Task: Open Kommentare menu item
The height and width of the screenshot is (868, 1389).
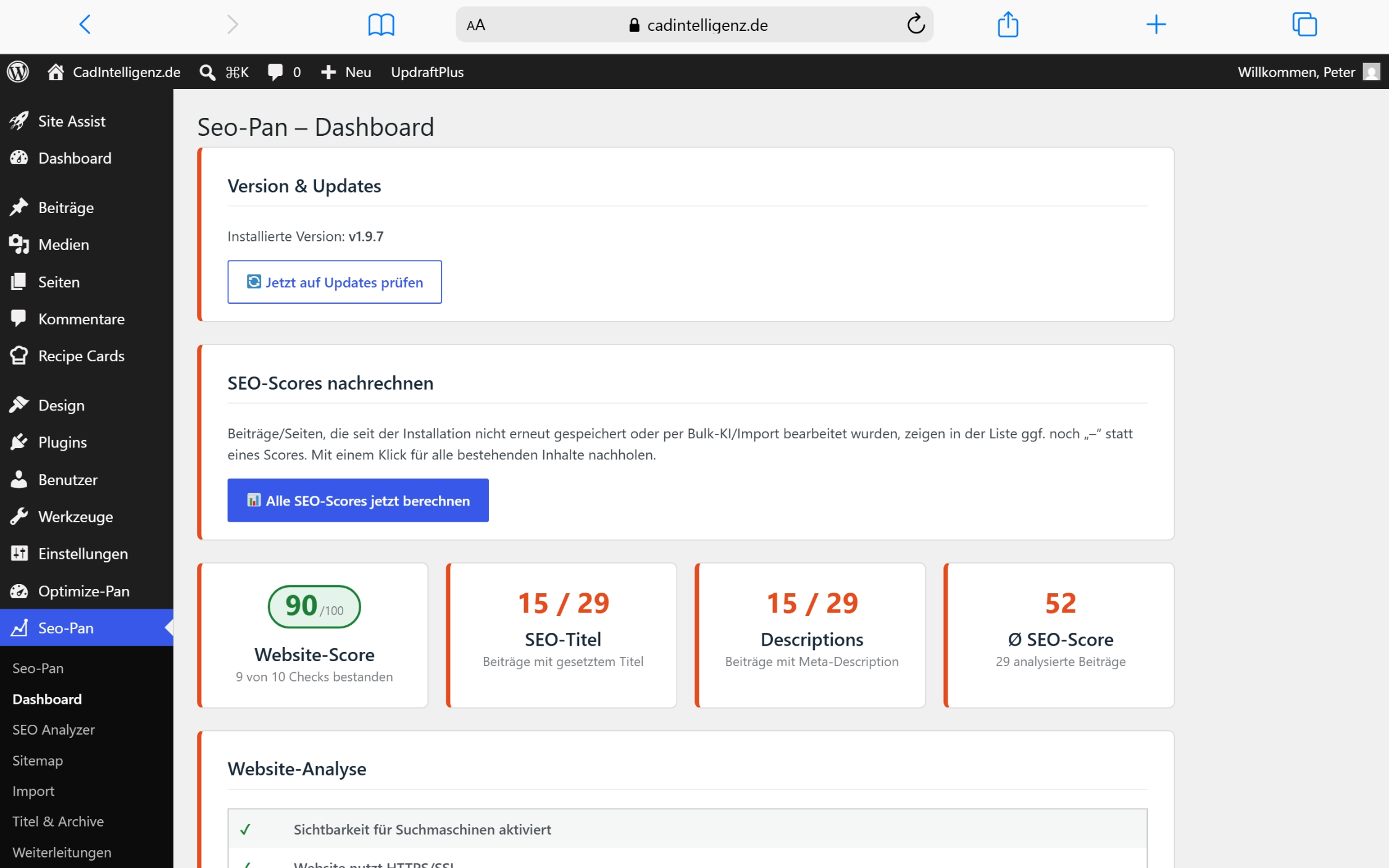Action: pyautogui.click(x=86, y=319)
